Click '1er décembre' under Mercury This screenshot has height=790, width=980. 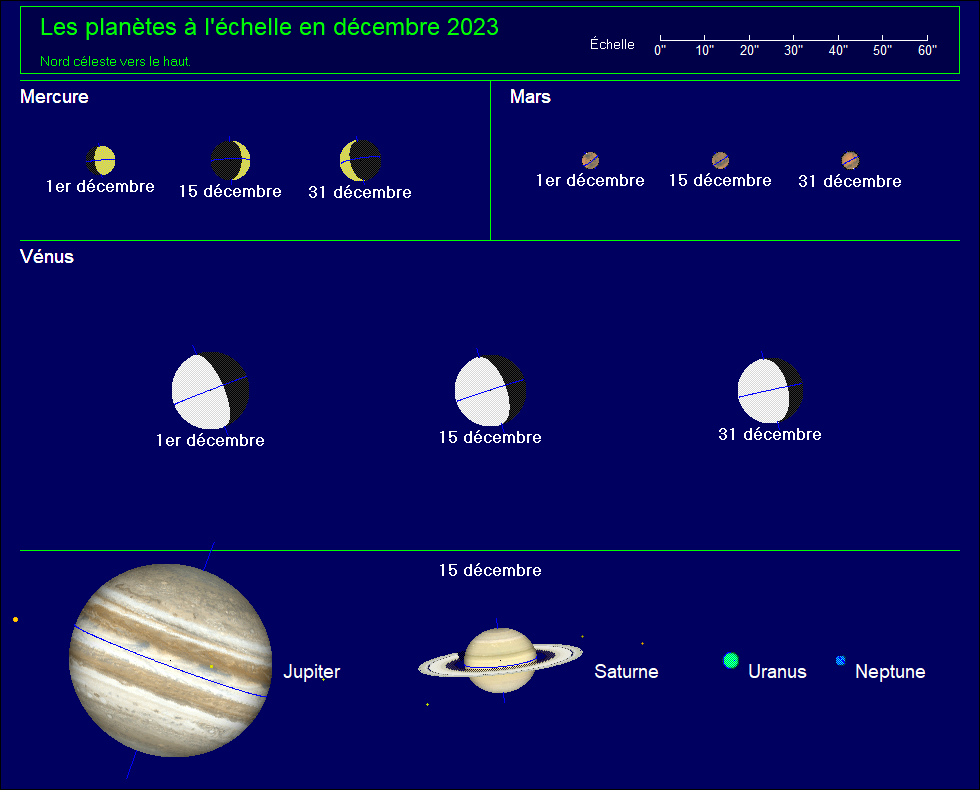[100, 186]
